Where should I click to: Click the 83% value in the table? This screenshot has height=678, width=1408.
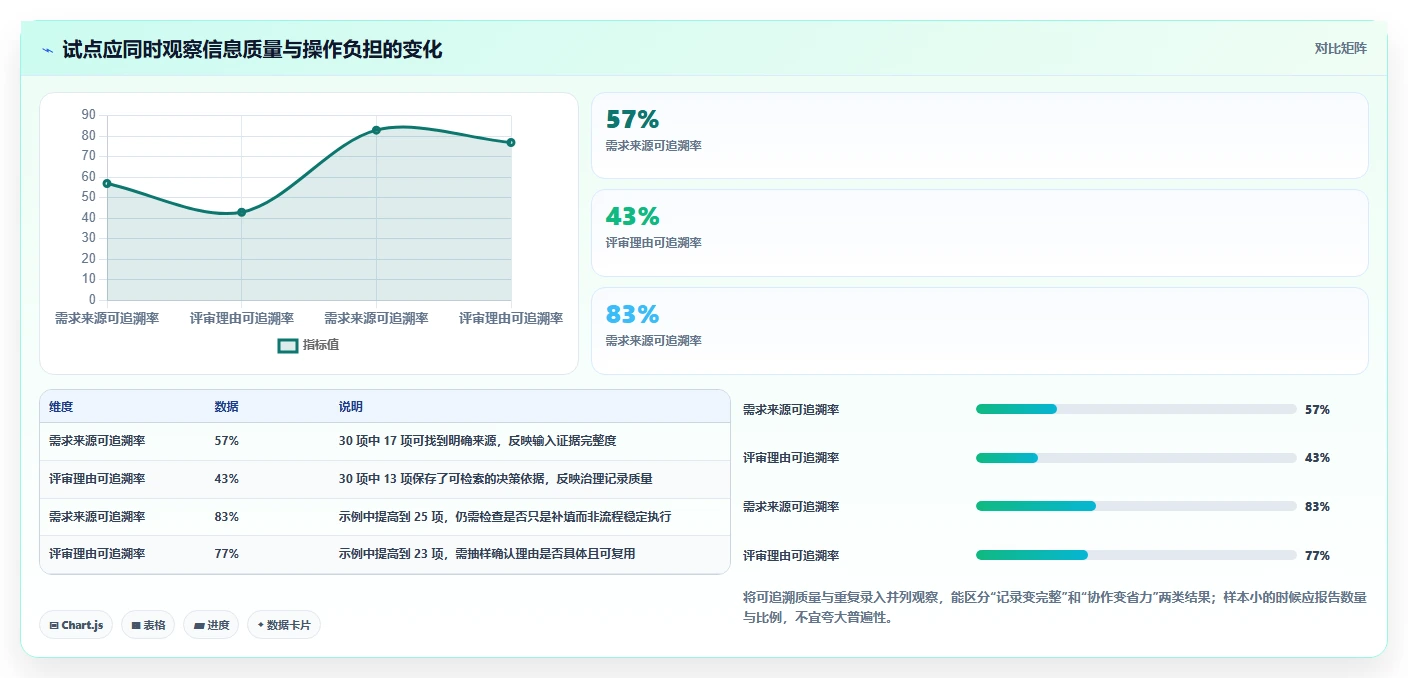click(226, 517)
